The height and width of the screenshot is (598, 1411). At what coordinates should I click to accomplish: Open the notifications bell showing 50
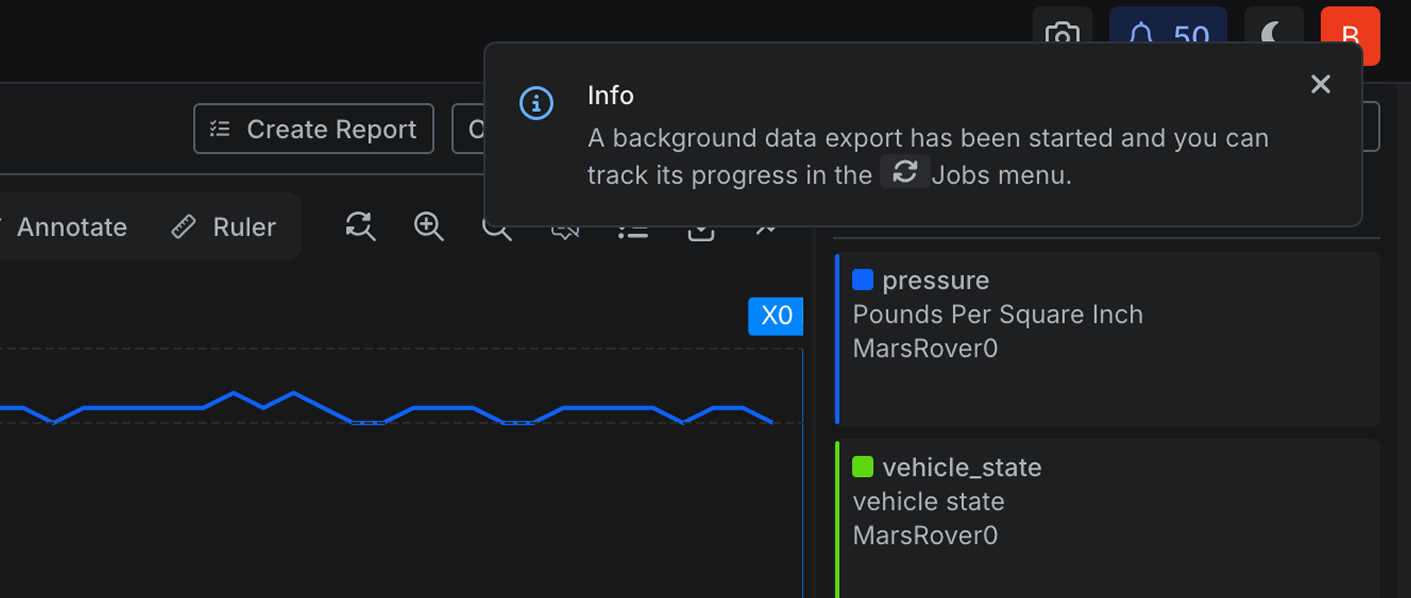coord(1167,33)
